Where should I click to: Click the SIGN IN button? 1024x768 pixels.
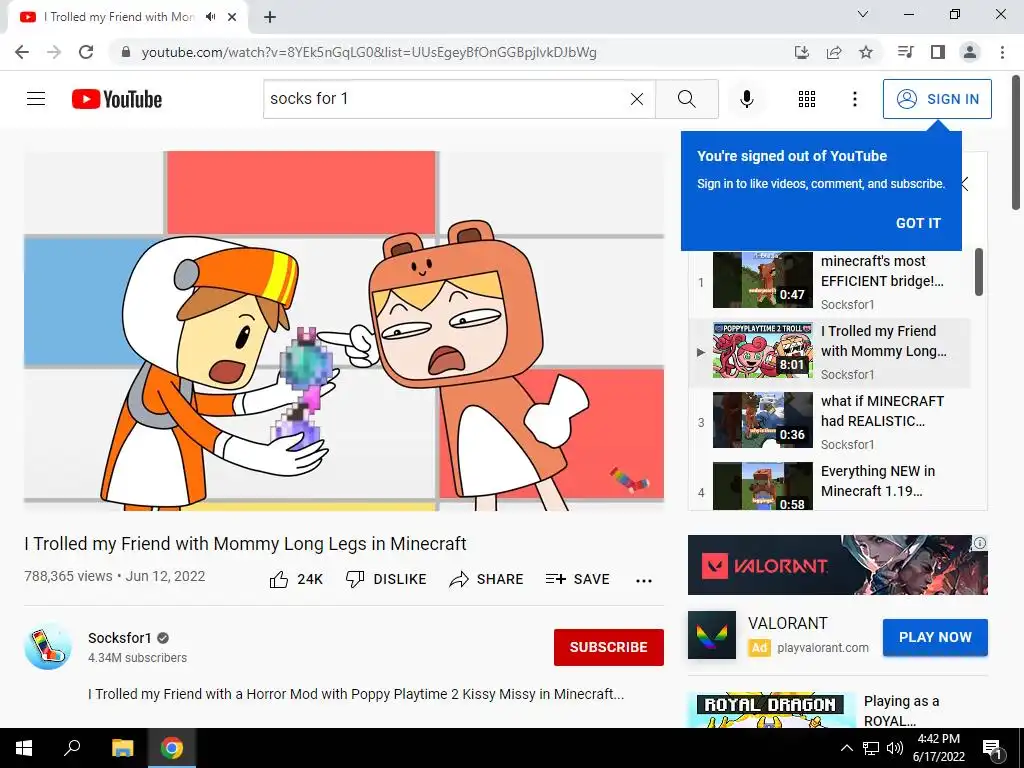coord(937,99)
